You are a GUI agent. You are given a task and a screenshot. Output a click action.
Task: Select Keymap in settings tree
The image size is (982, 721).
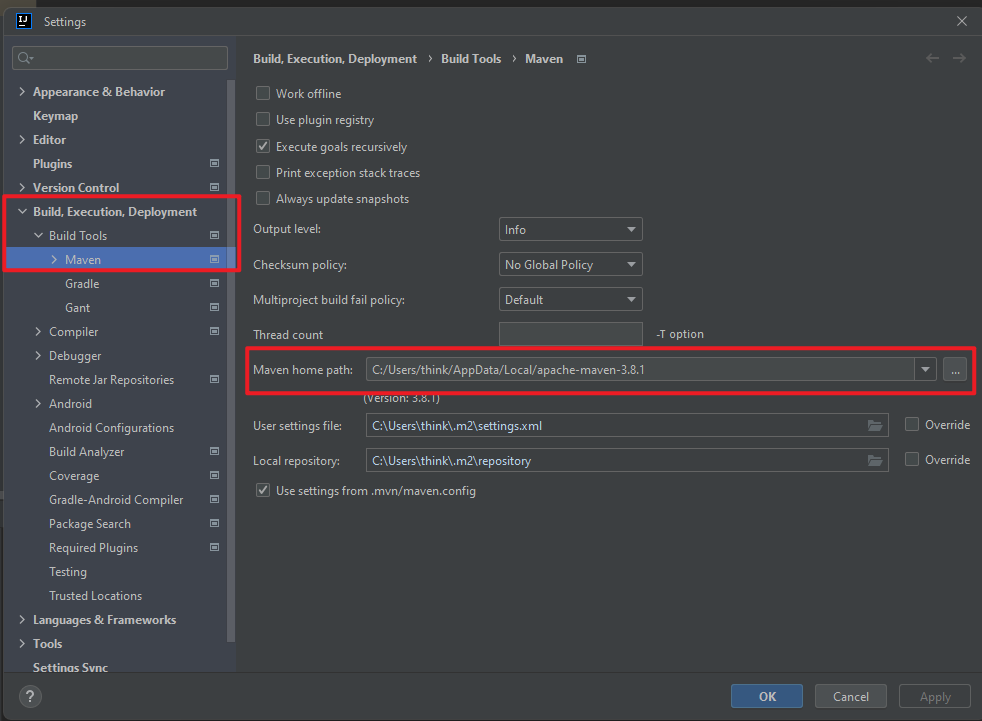click(56, 116)
